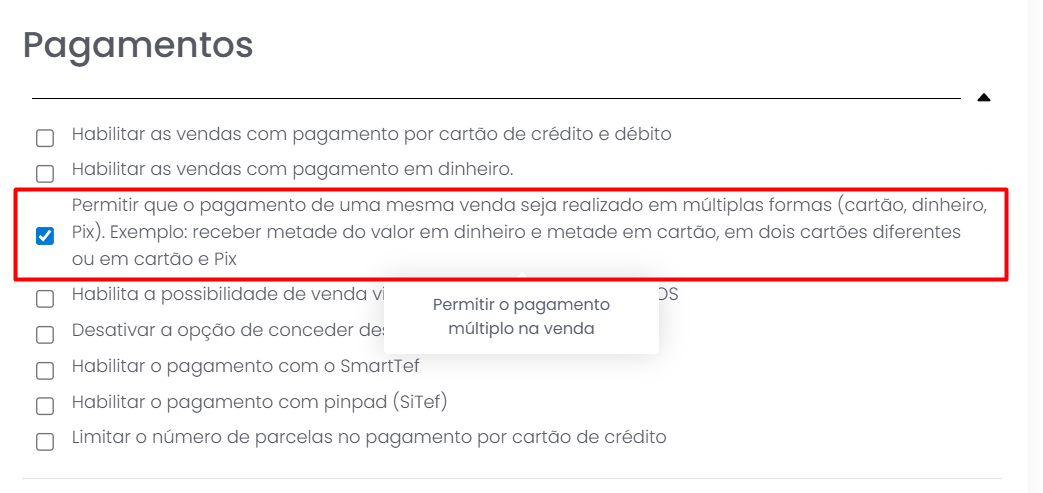Enable credit and debit card sales checkbox
1043x493 pixels.
pos(45,138)
